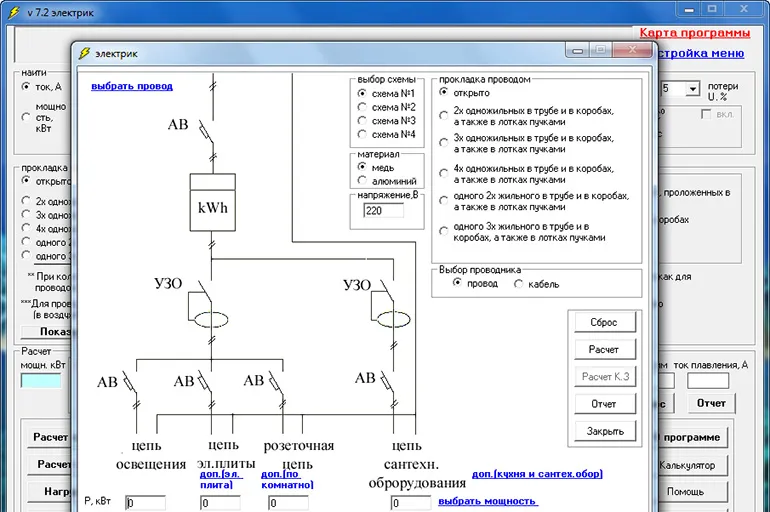Open the Карта программы link
This screenshot has height=512, width=770.
click(694, 33)
